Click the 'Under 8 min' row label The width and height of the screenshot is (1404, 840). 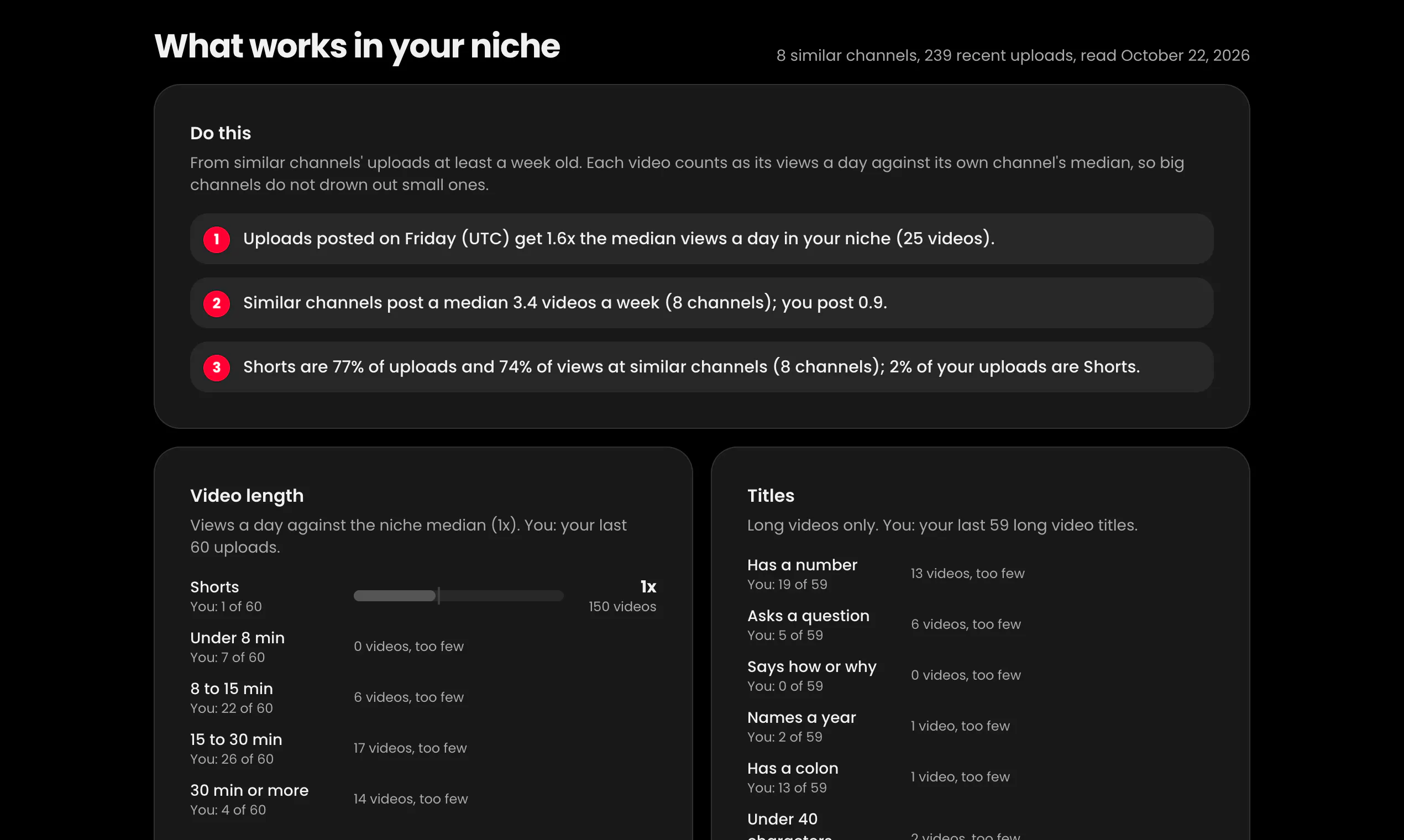click(237, 638)
